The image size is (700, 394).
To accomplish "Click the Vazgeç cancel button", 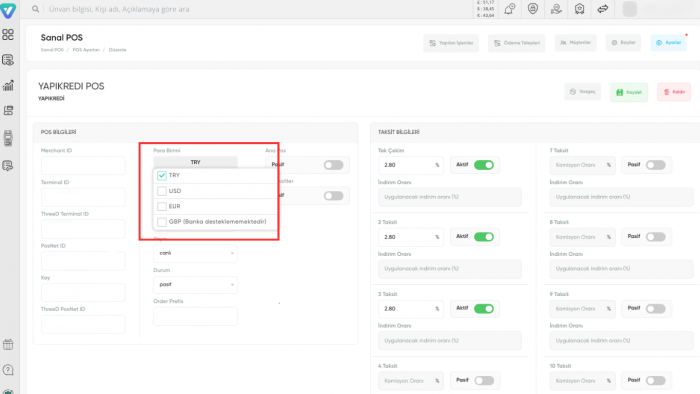I will point(583,91).
